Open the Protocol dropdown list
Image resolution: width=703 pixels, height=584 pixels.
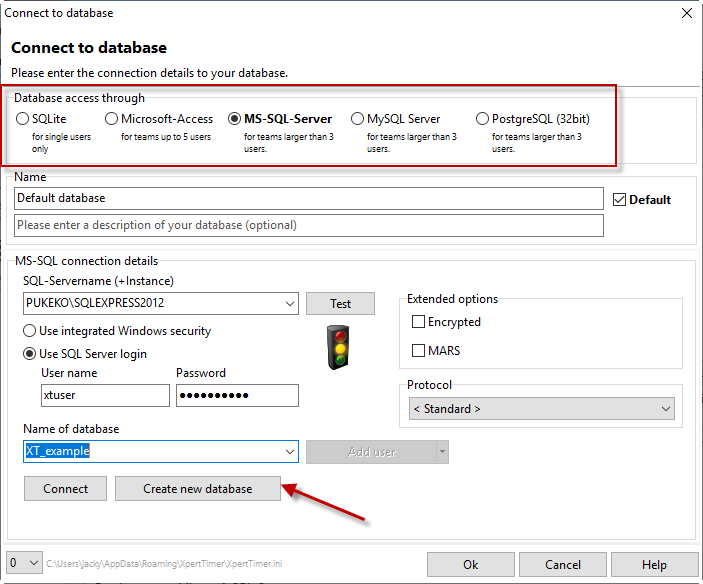(x=665, y=409)
